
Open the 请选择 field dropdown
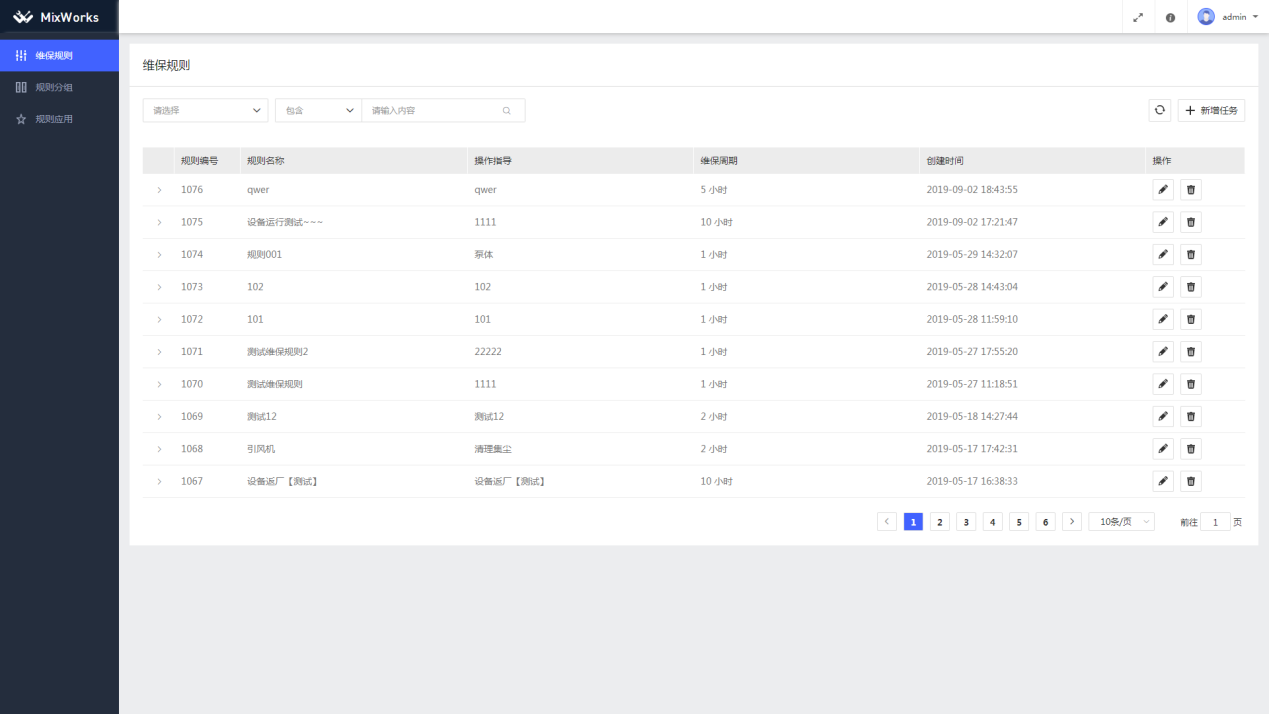205,111
